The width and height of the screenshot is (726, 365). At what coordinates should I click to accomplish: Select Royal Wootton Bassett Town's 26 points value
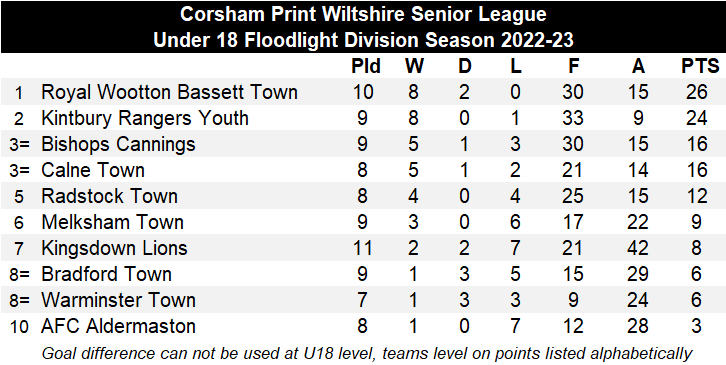coord(697,92)
